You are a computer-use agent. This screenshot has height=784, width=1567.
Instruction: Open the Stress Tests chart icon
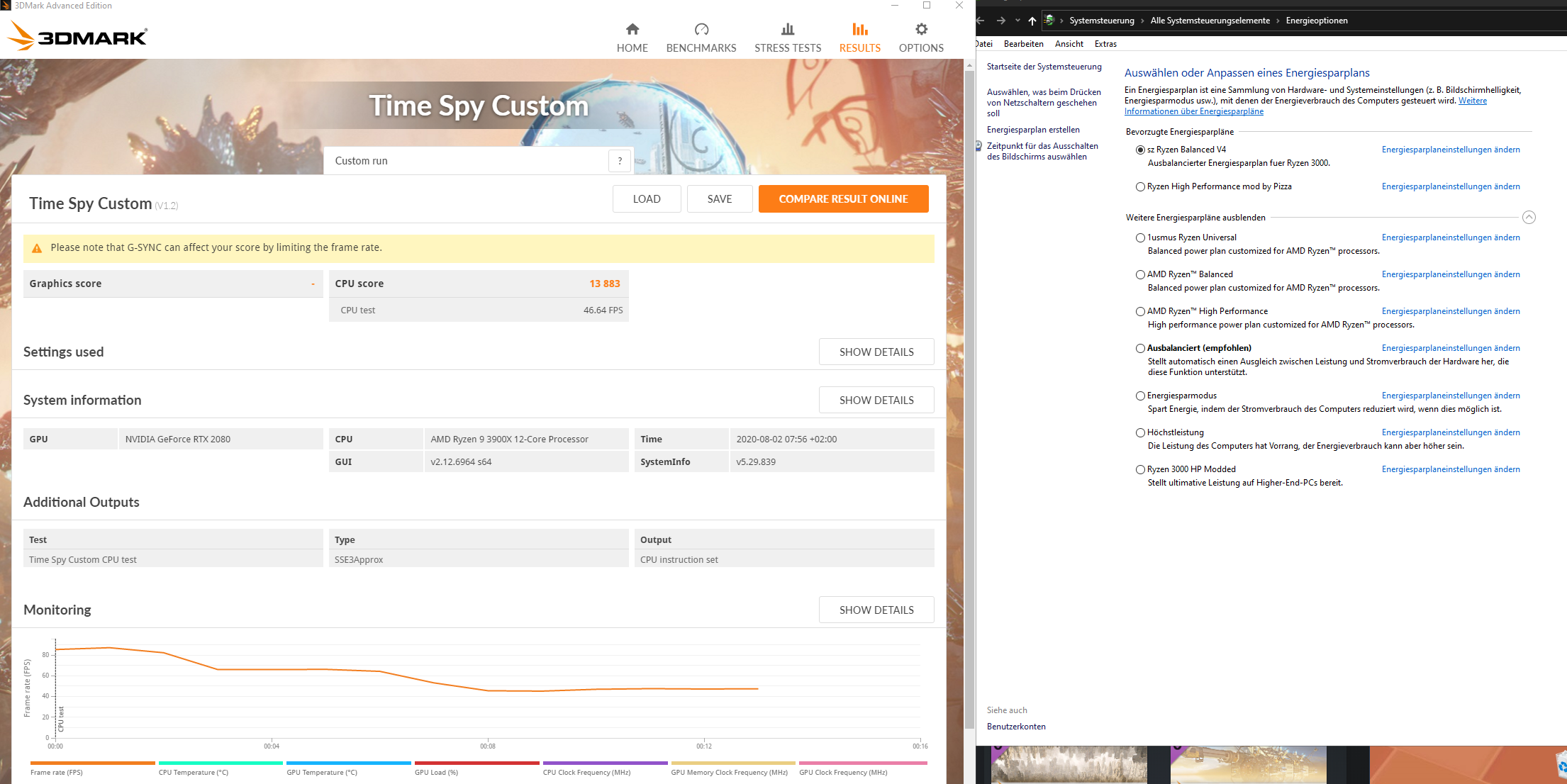point(787,29)
